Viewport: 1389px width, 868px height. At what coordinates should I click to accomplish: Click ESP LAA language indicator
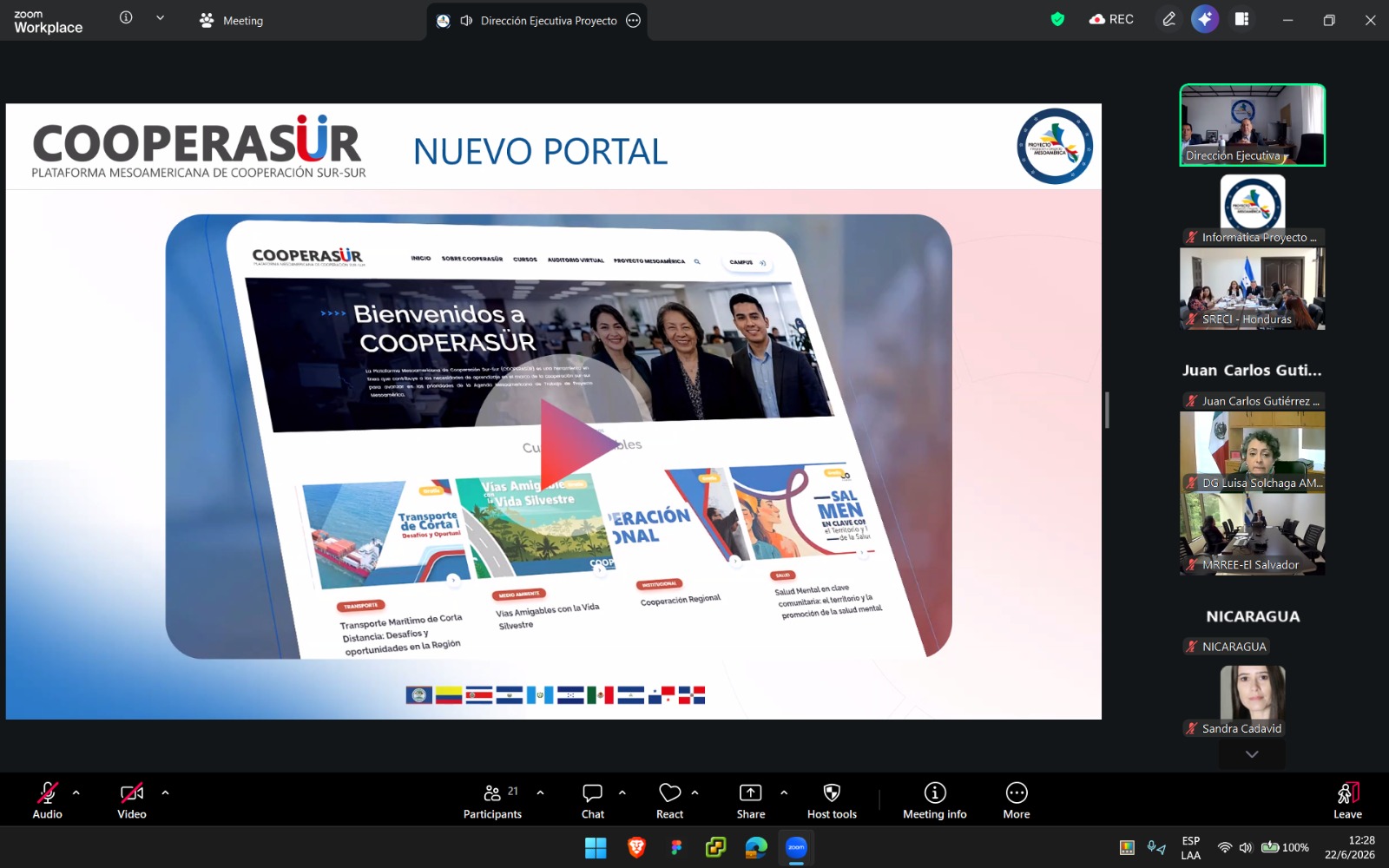(1191, 848)
